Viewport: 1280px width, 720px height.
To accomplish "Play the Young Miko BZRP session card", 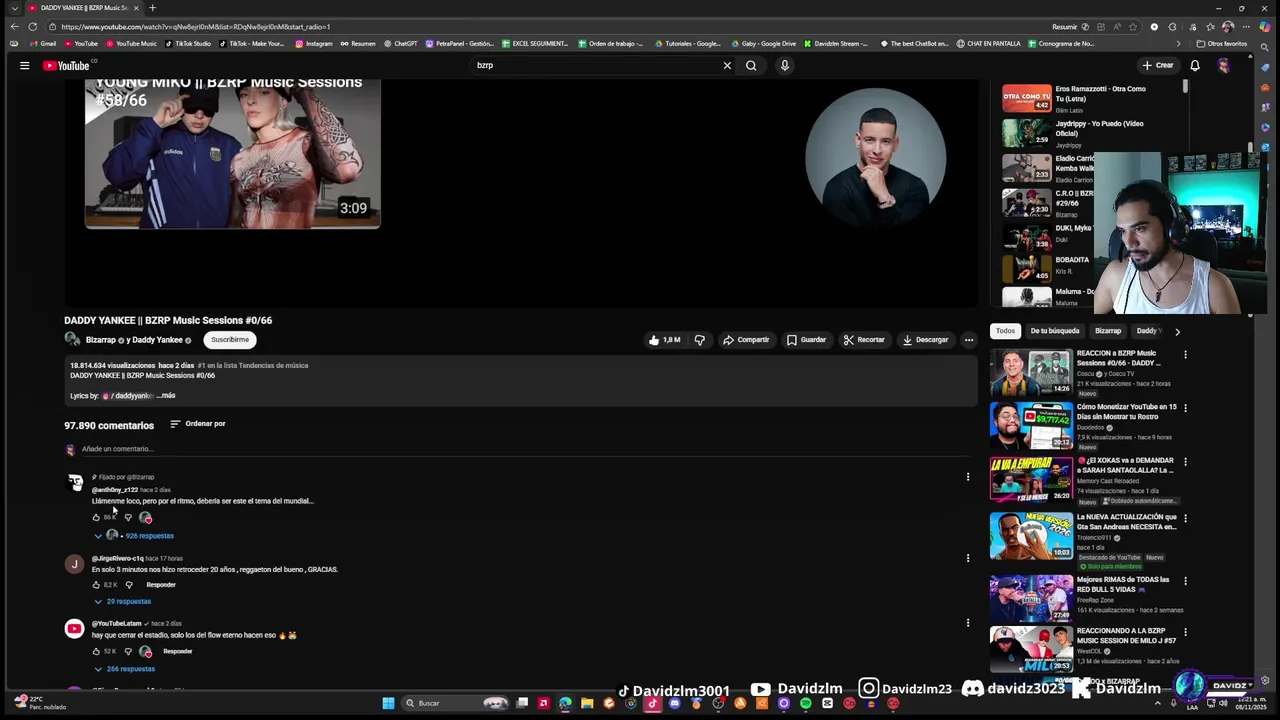I will coord(232,155).
